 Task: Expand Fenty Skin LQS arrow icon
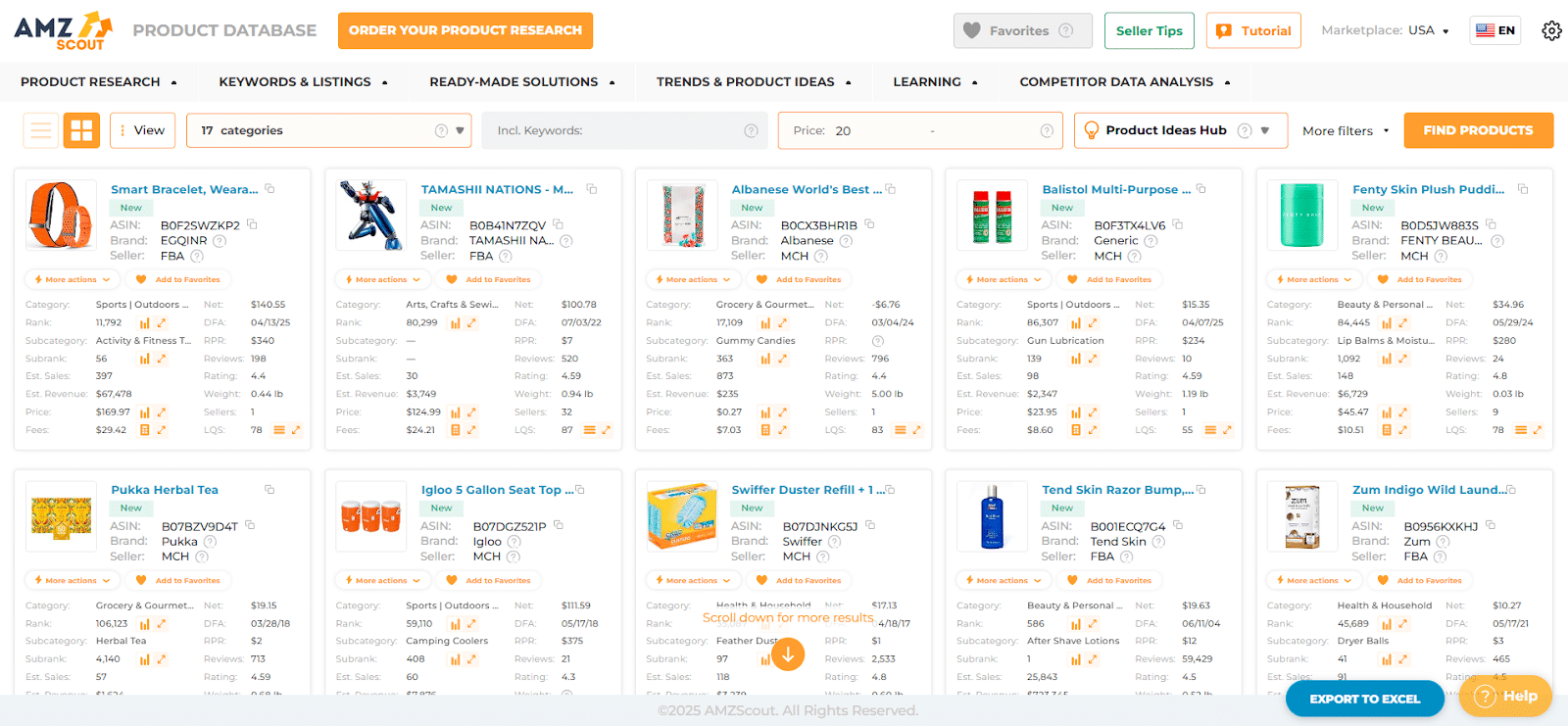click(1538, 430)
